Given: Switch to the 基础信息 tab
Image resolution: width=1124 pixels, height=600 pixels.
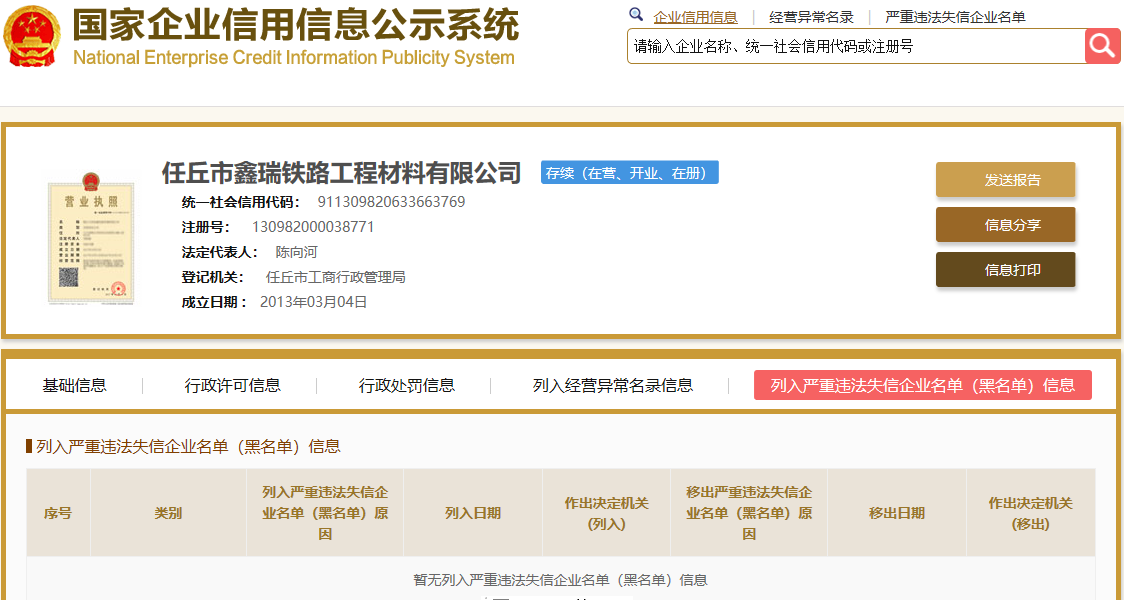Looking at the screenshot, I should 75,386.
